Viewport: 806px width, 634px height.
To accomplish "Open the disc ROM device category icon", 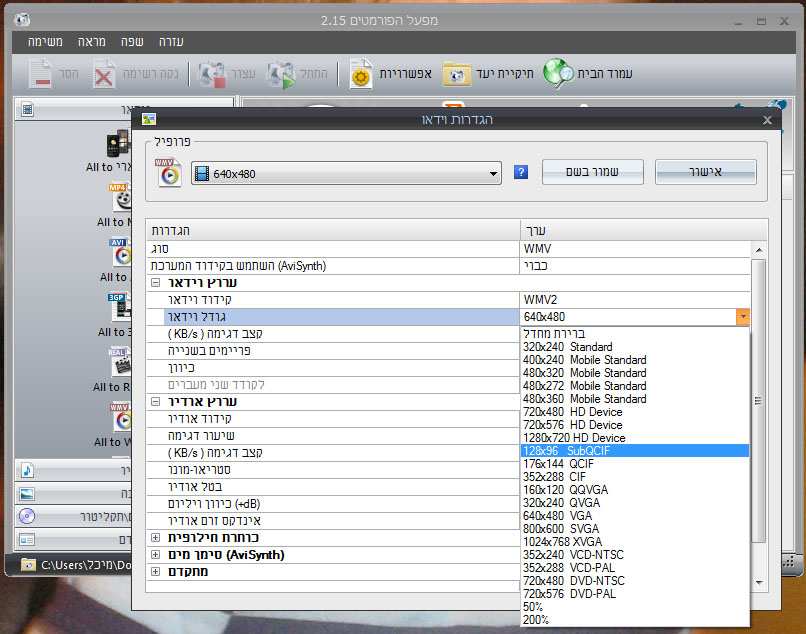I will pyautogui.click(x=27, y=516).
